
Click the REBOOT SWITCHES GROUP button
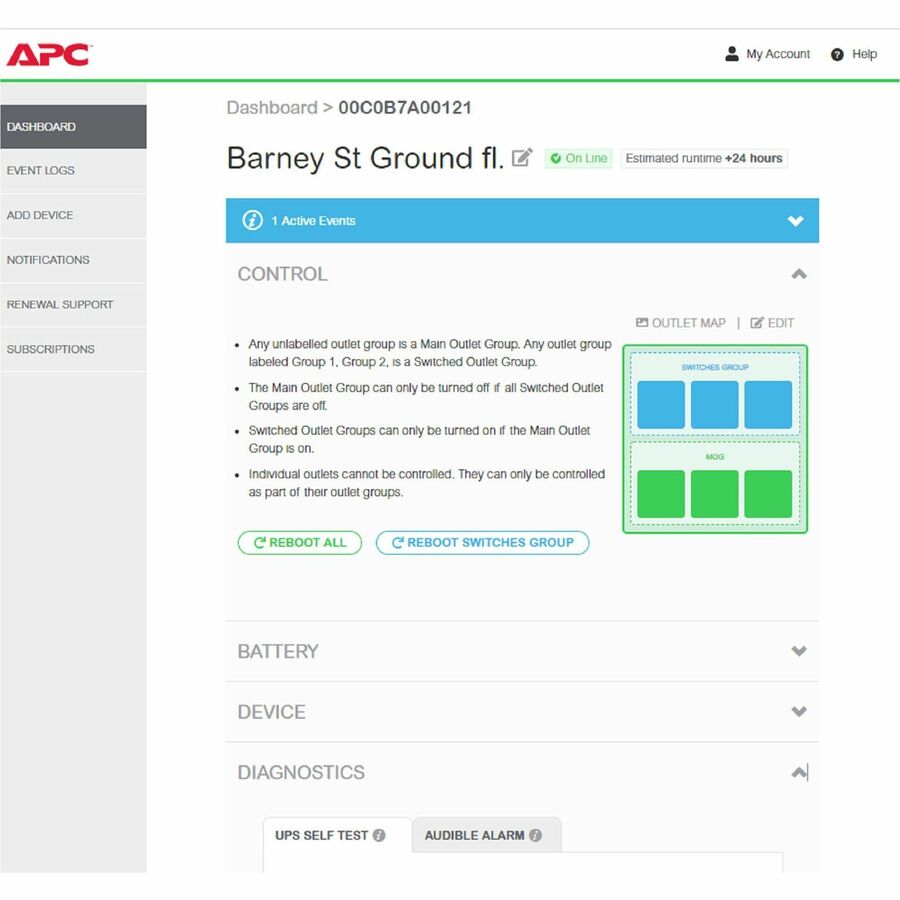[482, 542]
